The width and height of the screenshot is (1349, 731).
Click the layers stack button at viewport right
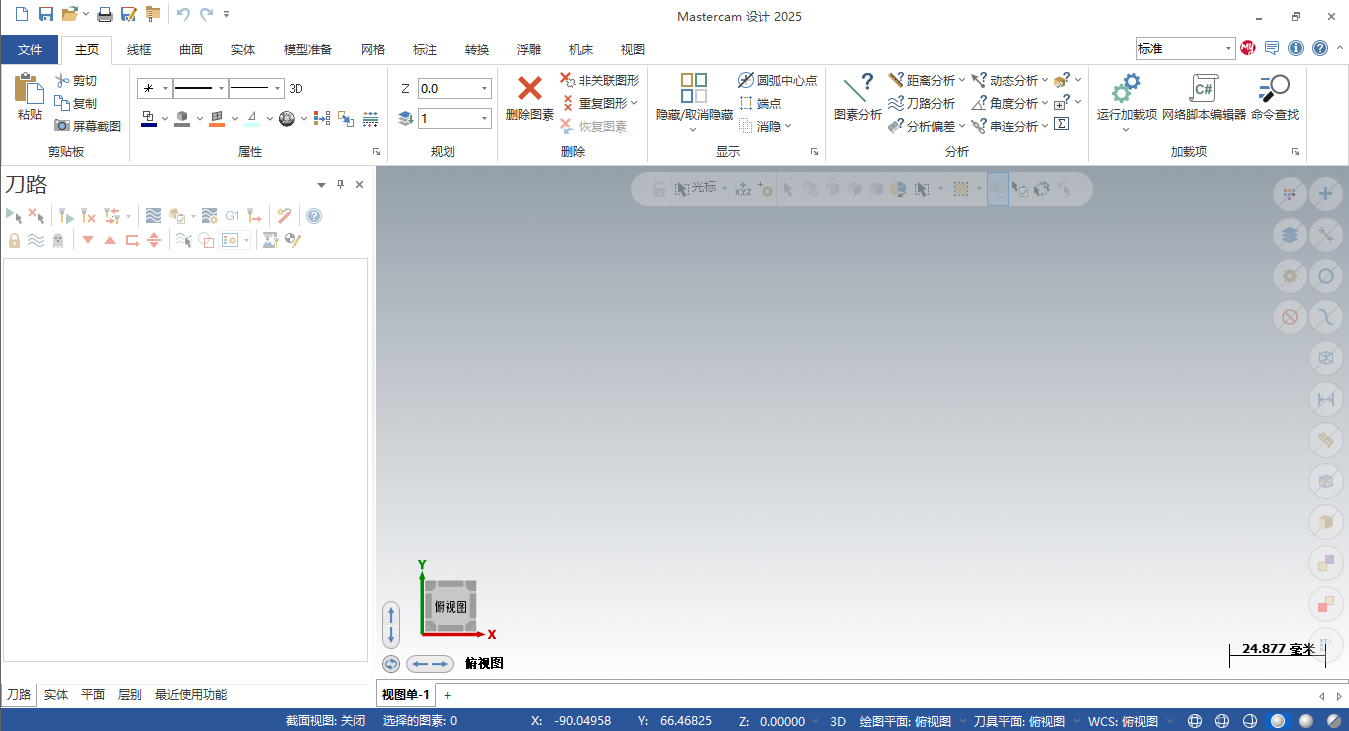[x=1290, y=236]
